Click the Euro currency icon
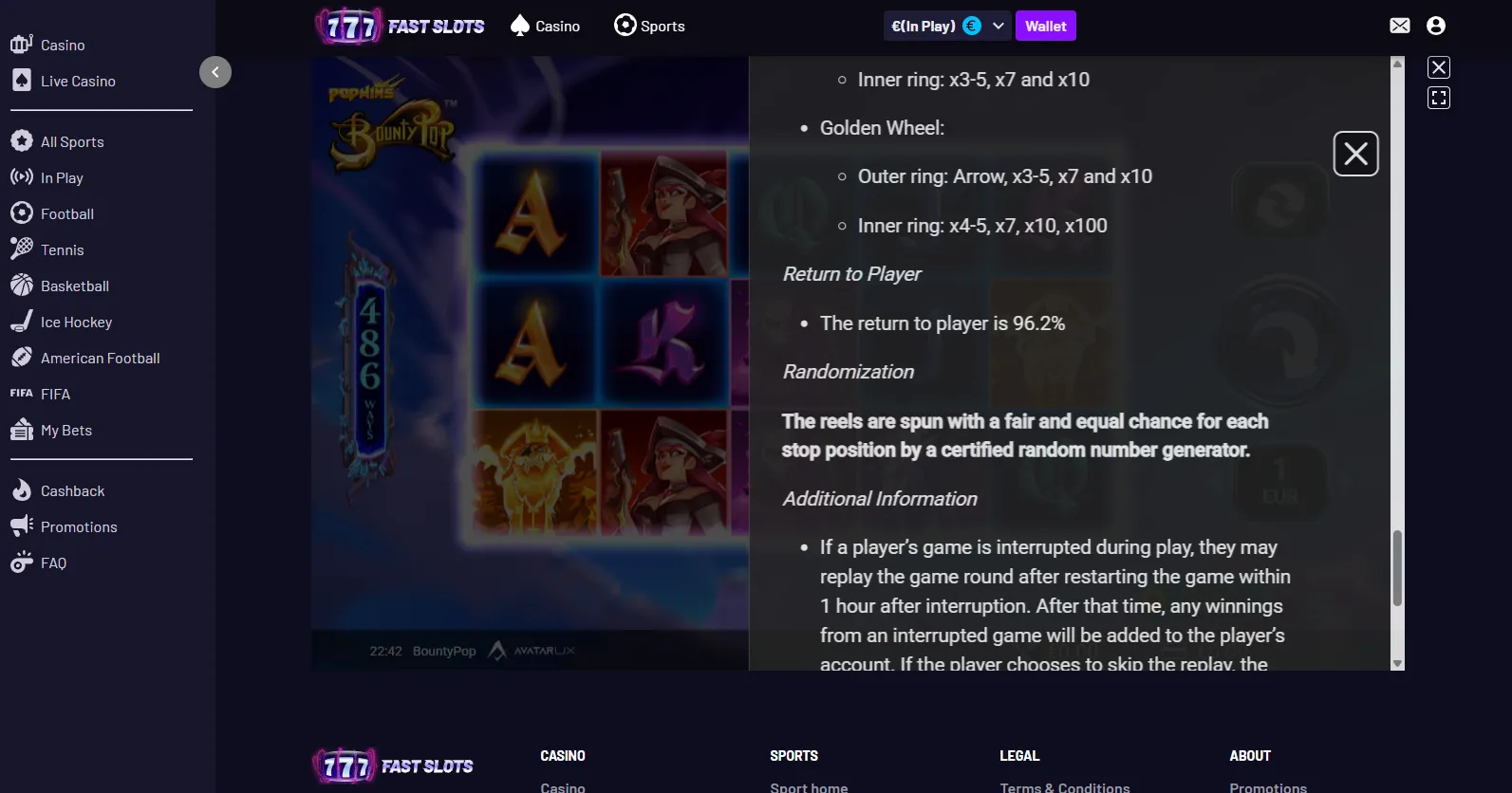Screen dimensions: 1512x793 click(972, 26)
